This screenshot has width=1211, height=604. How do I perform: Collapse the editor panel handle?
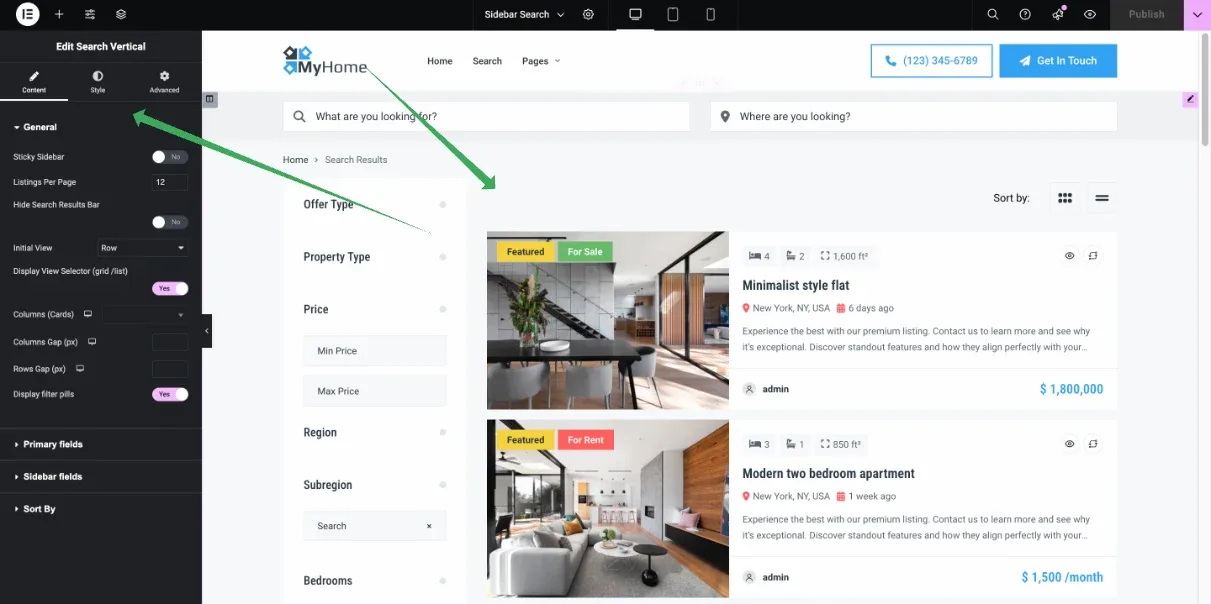click(207, 331)
